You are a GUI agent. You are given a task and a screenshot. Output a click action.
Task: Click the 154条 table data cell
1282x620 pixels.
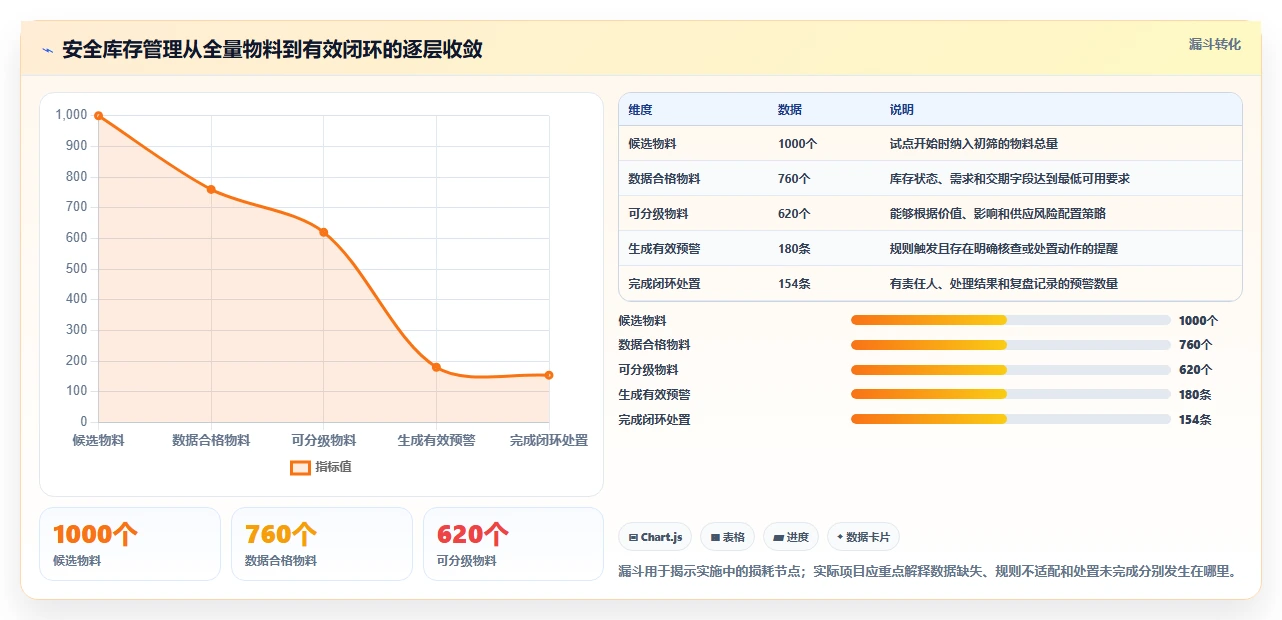tap(795, 284)
